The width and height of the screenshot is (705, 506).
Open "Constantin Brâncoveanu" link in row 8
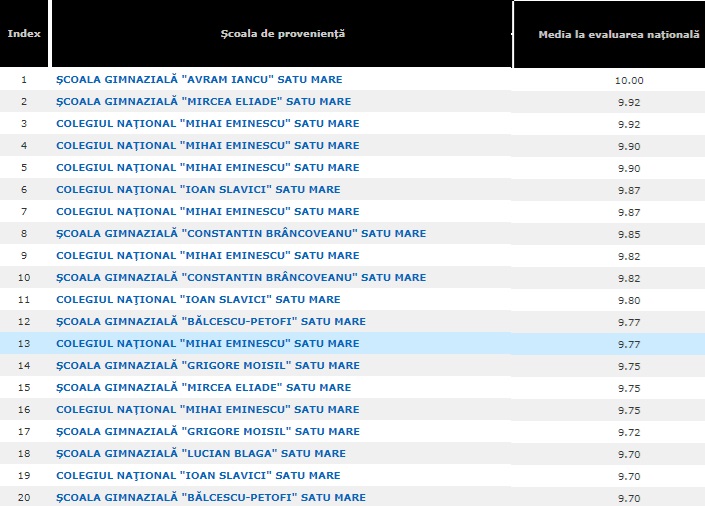click(x=241, y=234)
